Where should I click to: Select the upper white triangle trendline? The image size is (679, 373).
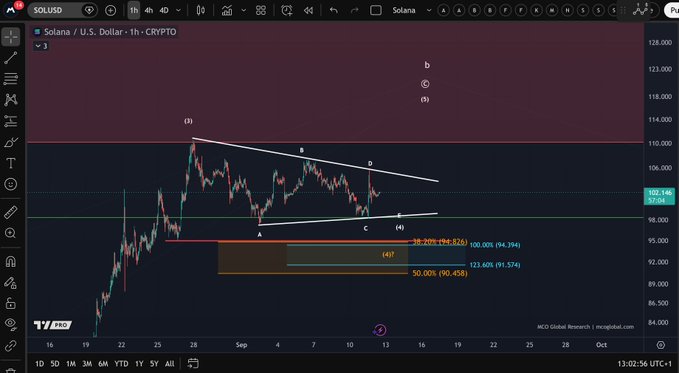(x=315, y=160)
